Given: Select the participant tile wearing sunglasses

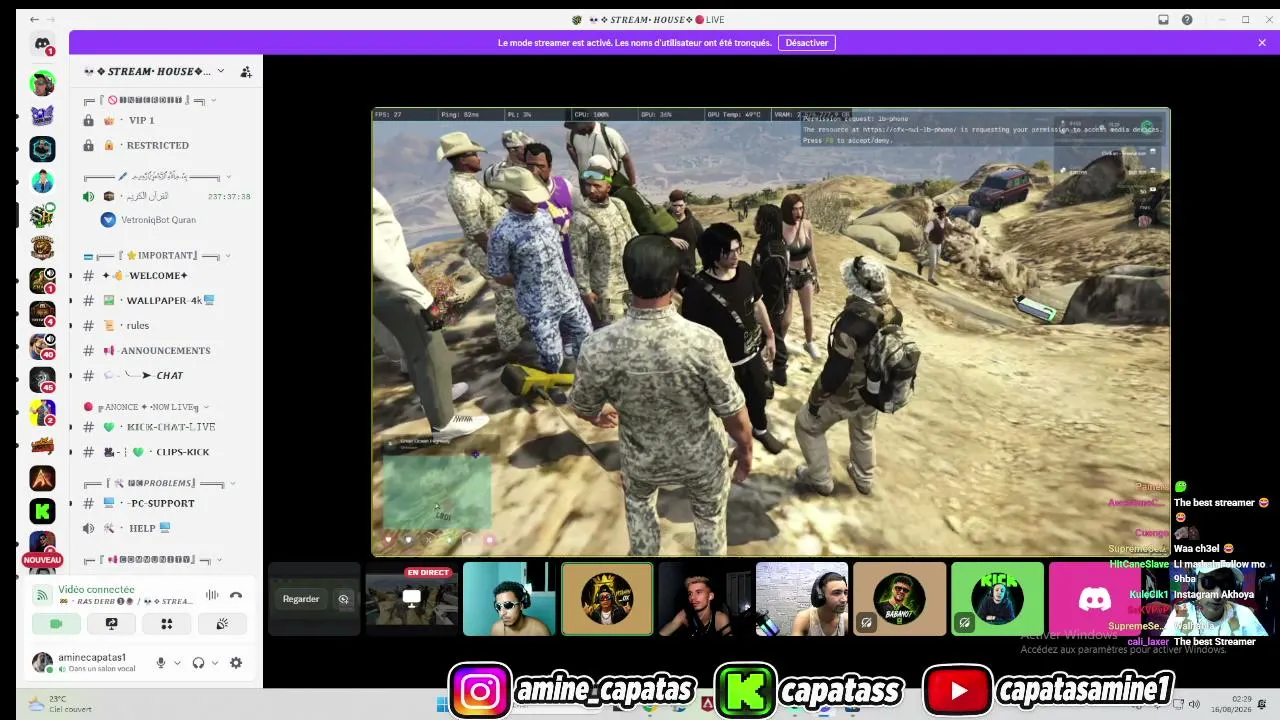Looking at the screenshot, I should (509, 599).
